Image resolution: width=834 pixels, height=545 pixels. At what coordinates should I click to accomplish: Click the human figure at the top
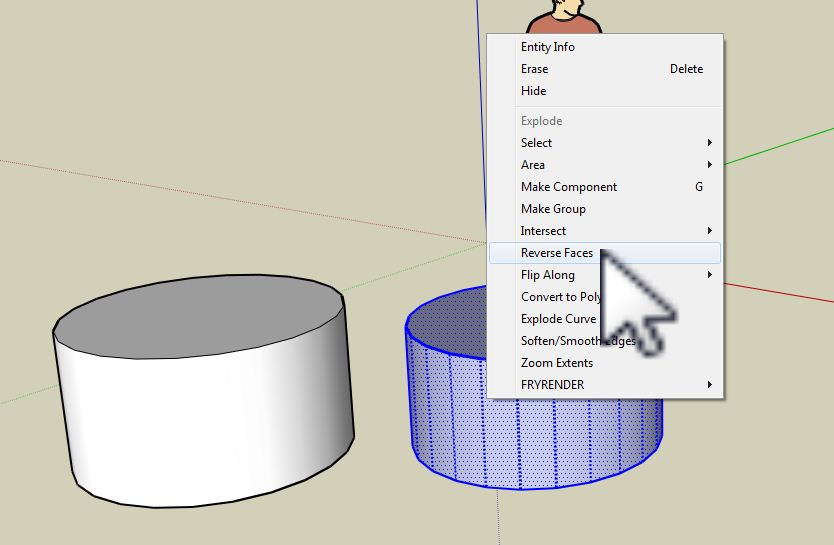[x=565, y=17]
